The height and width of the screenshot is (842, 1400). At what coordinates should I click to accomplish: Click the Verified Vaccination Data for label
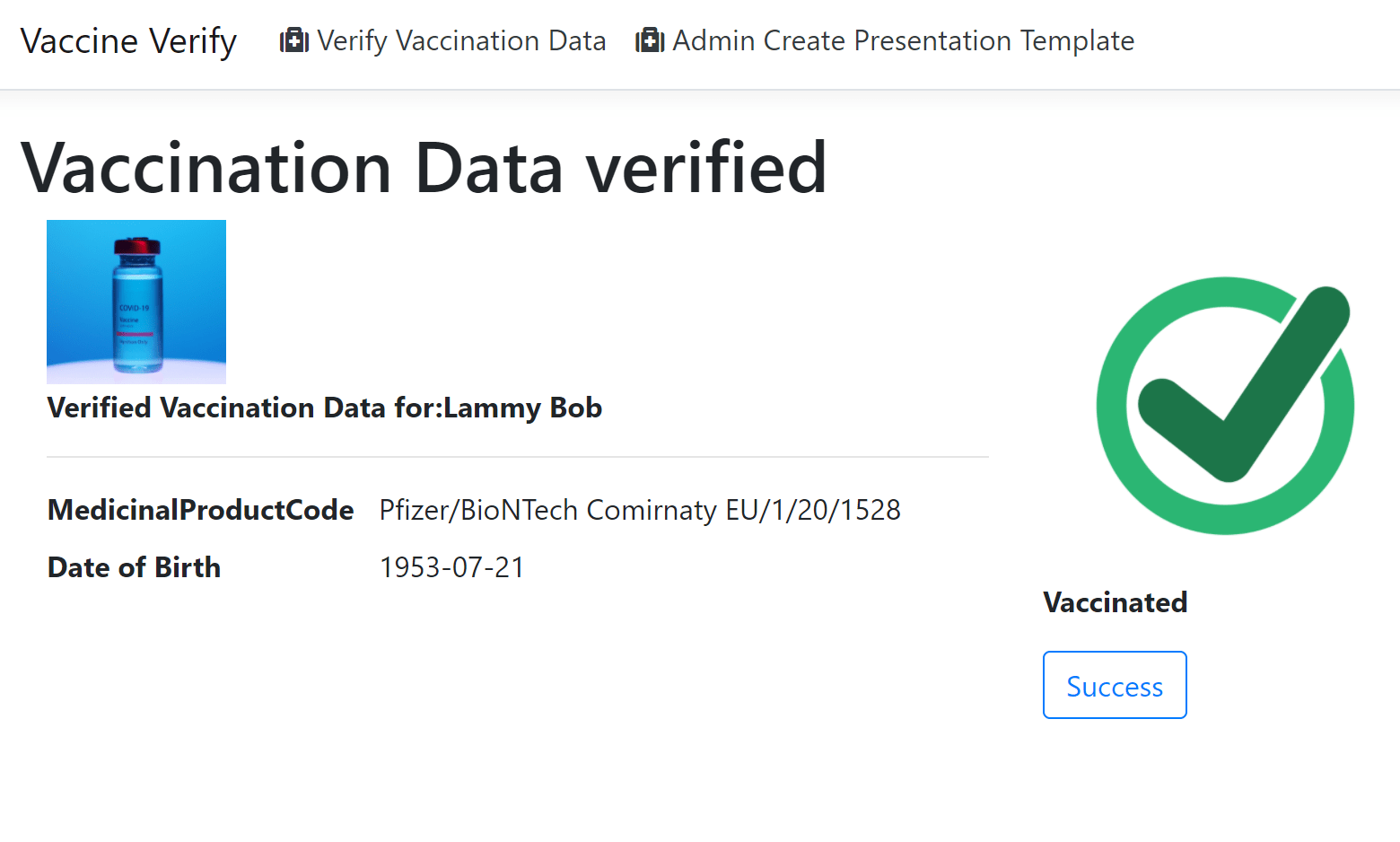click(244, 408)
